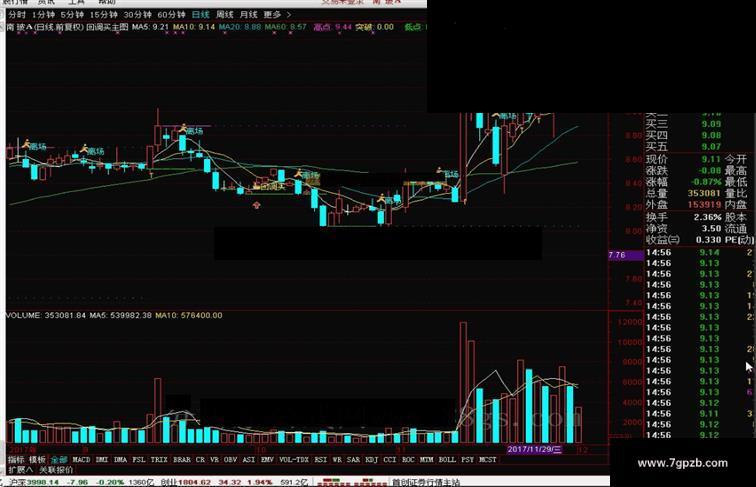Expand the 扩展∧ panel
Image resolution: width=756 pixels, height=487 pixels.
point(20,470)
